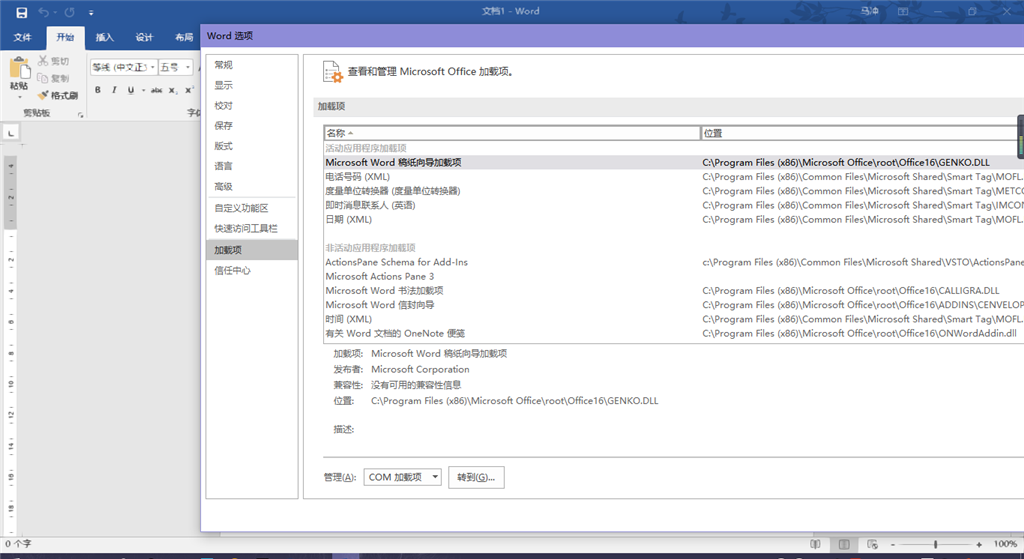Click the zoom slider handle

(x=936, y=544)
